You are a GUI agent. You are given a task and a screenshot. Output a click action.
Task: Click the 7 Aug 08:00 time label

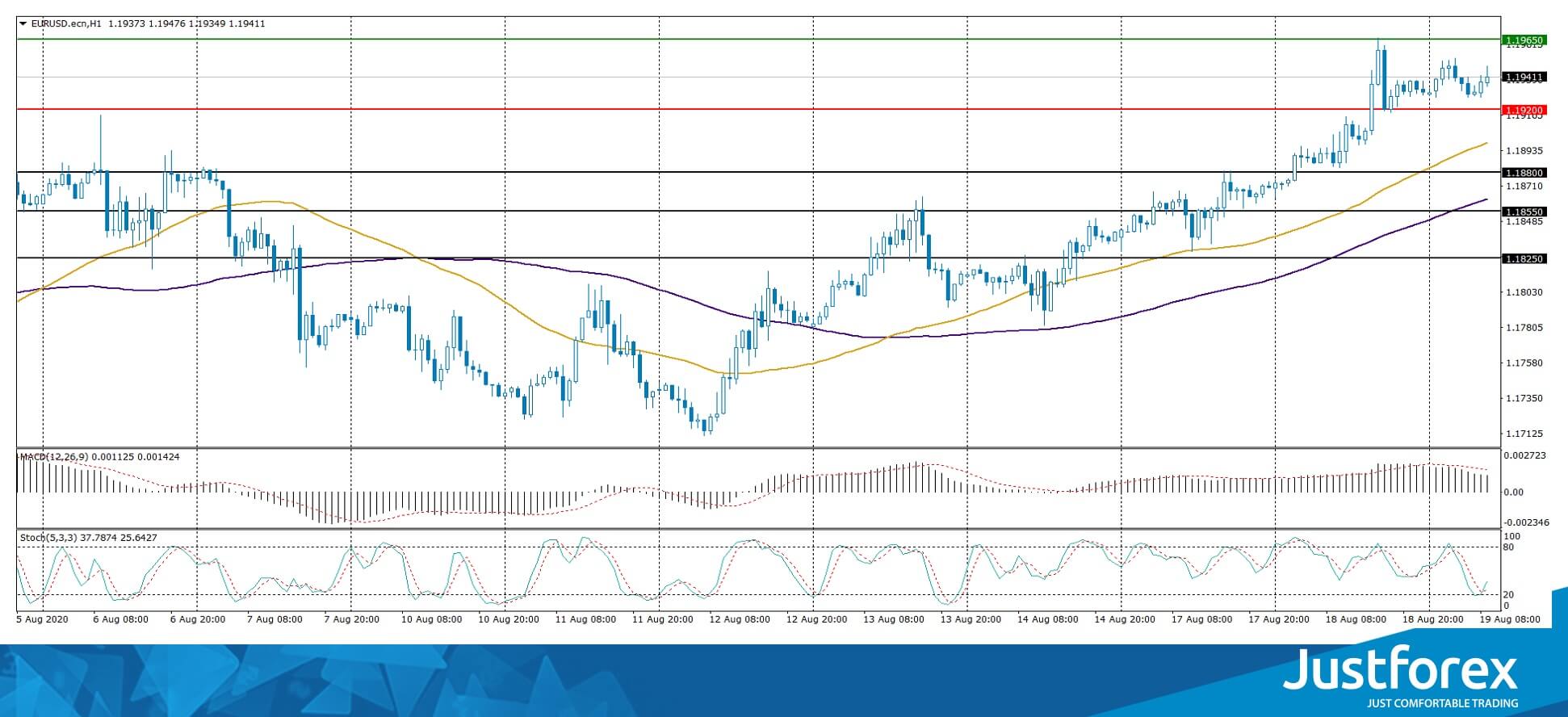(x=275, y=620)
